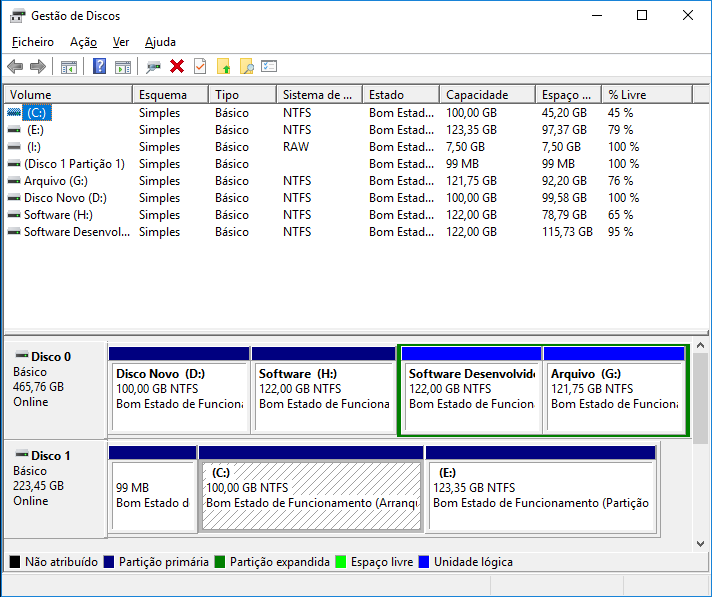The height and width of the screenshot is (597, 712).
Task: Click the 223,45 GB Disco 1 size label
Action: 39,486
